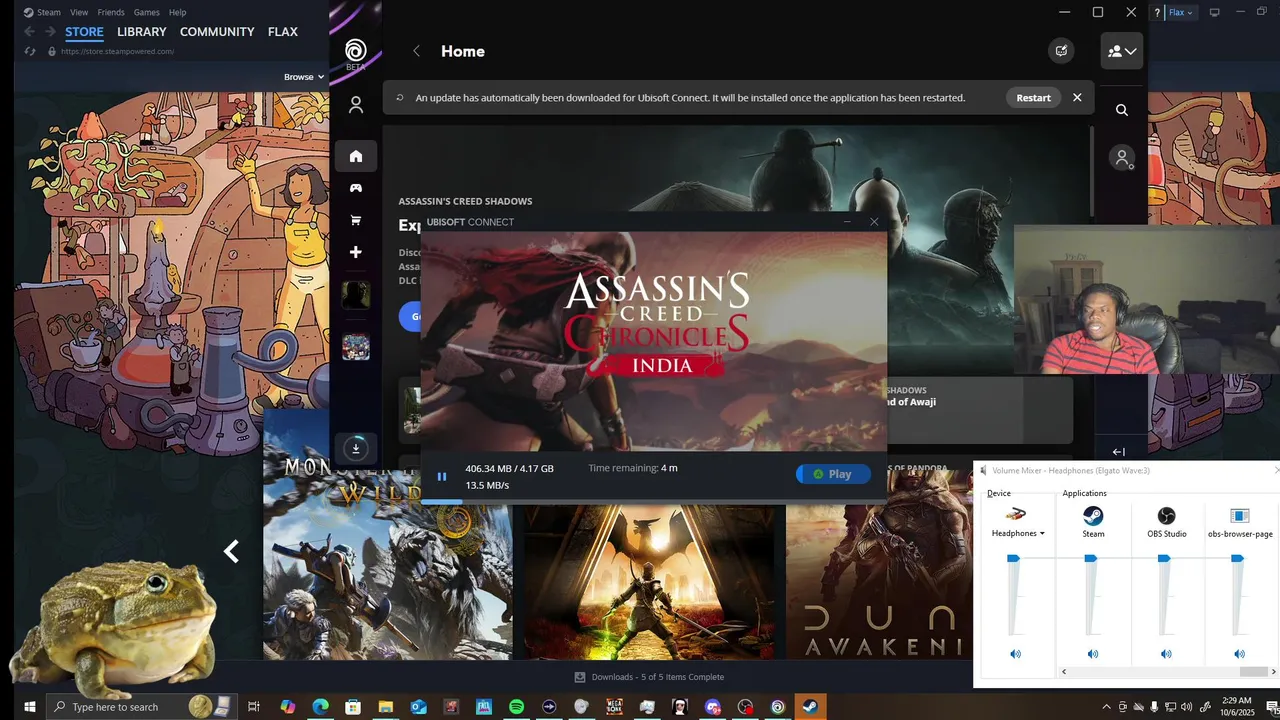Click the Windows Start button
This screenshot has height=720, width=1280.
tap(29, 707)
